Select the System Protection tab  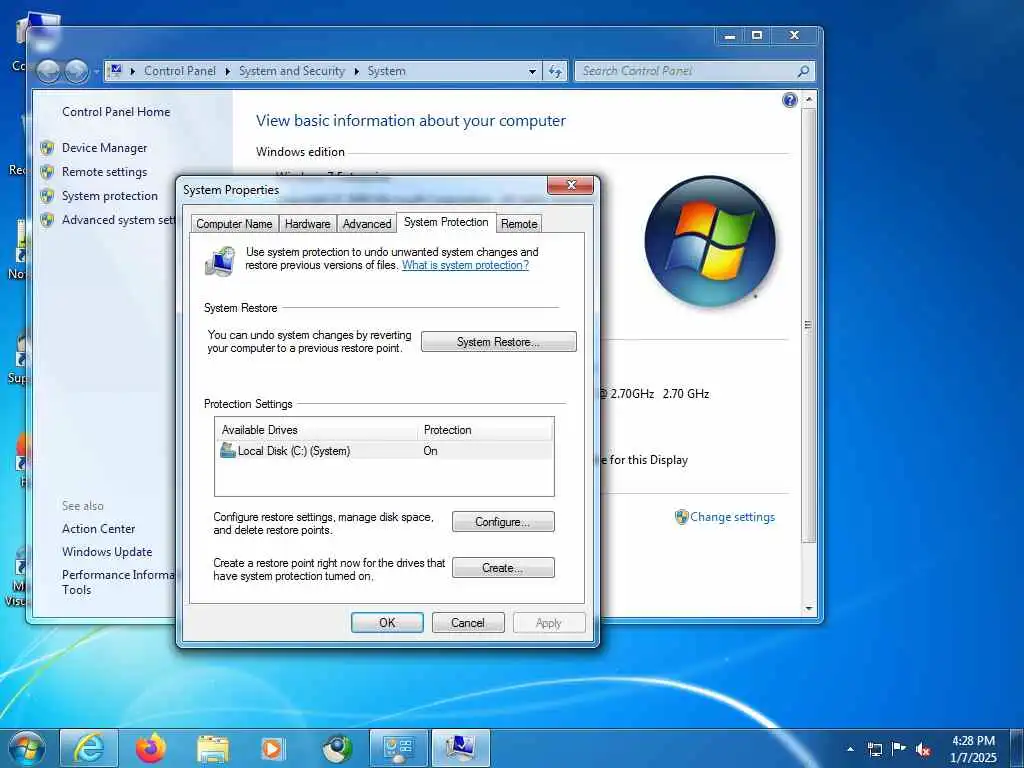(446, 222)
